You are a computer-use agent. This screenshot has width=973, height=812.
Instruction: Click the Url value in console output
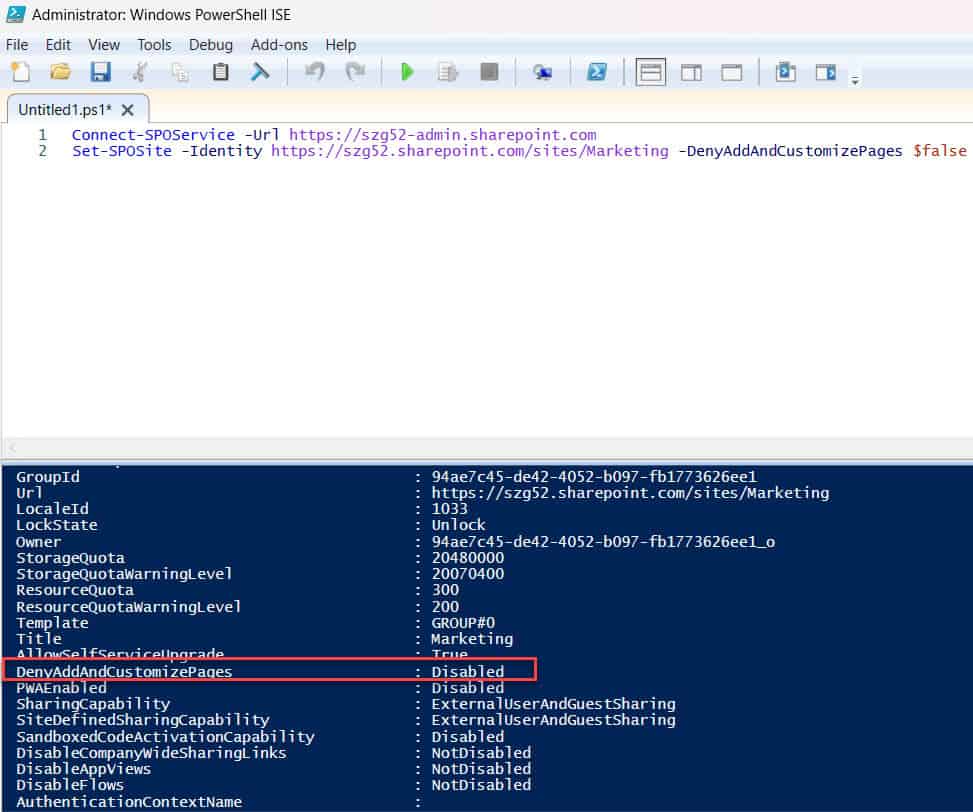630,493
